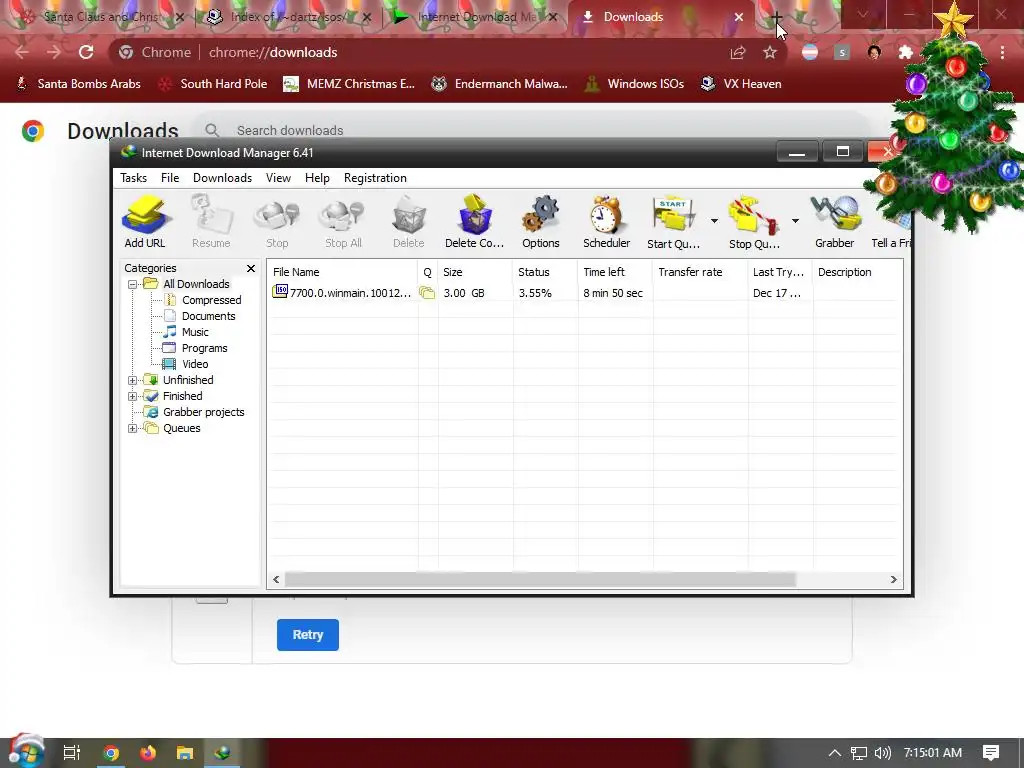The height and width of the screenshot is (768, 1024).
Task: Click the volume icon in system tray
Action: click(882, 753)
